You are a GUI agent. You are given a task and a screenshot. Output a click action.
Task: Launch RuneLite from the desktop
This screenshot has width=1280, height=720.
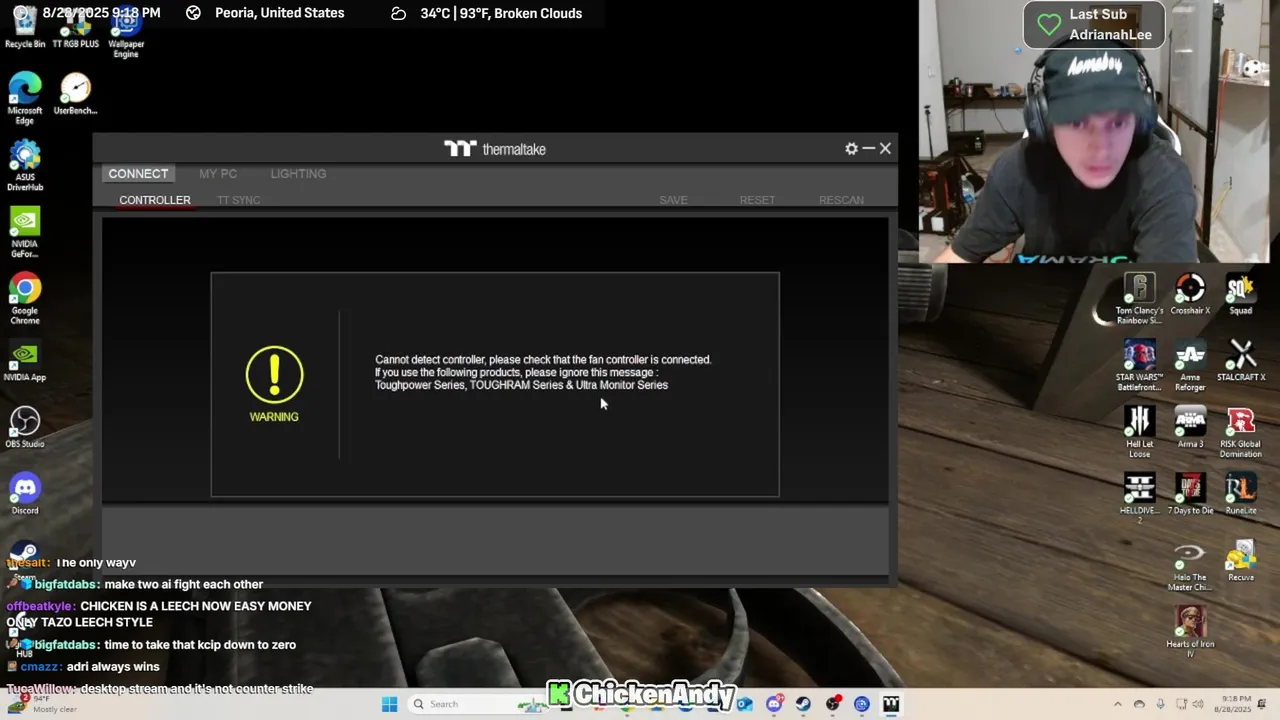pos(1240,494)
